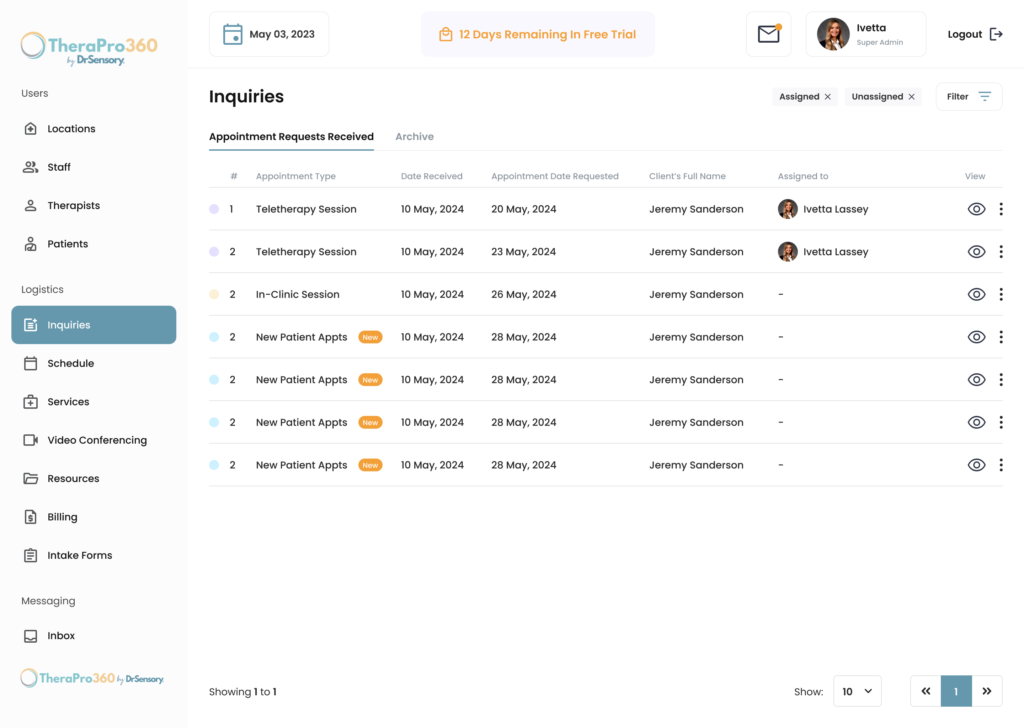
Task: Remove the Assigned filter chip
Action: (827, 97)
